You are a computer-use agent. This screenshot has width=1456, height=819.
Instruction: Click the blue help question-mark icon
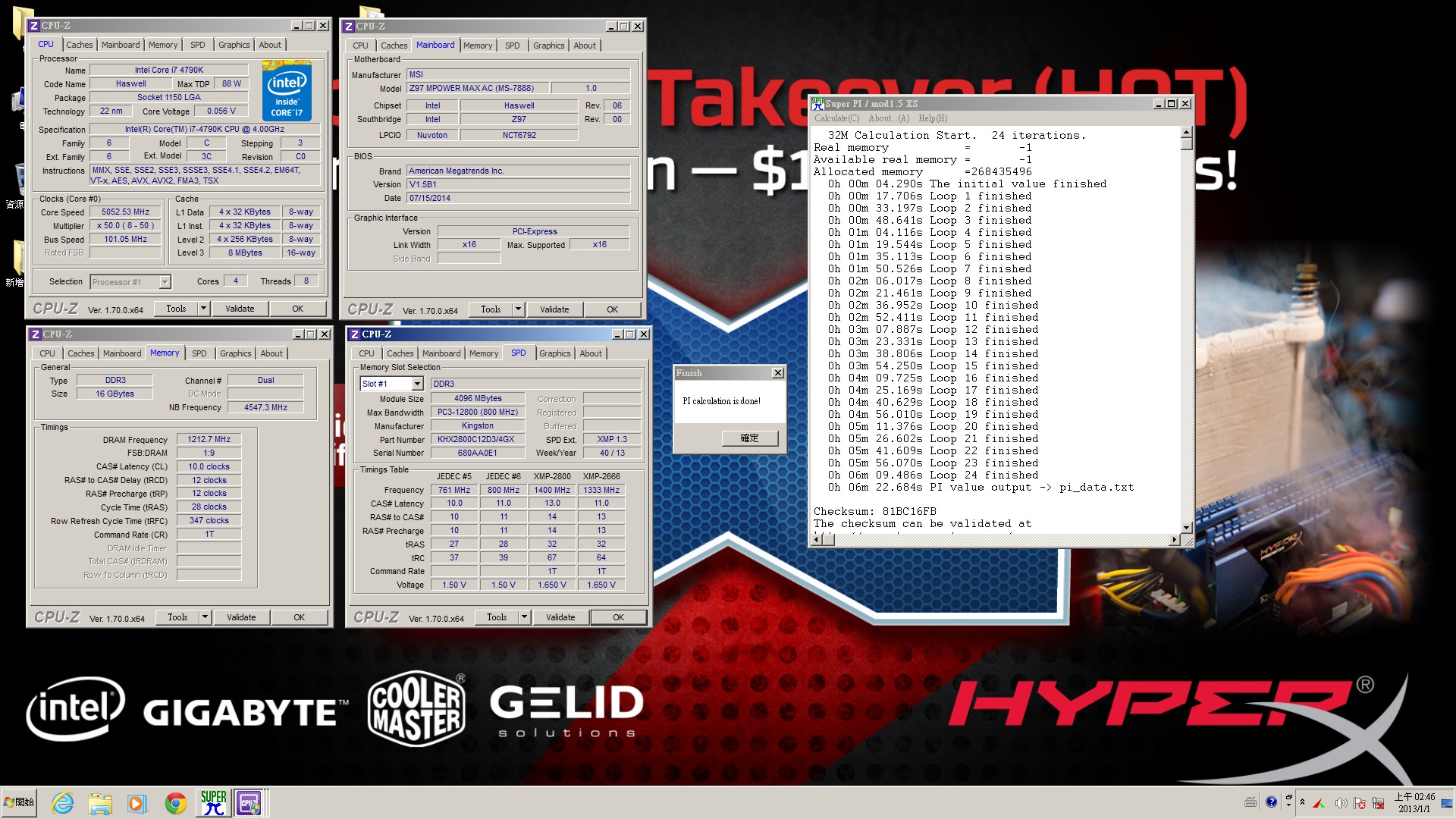coord(1271,802)
